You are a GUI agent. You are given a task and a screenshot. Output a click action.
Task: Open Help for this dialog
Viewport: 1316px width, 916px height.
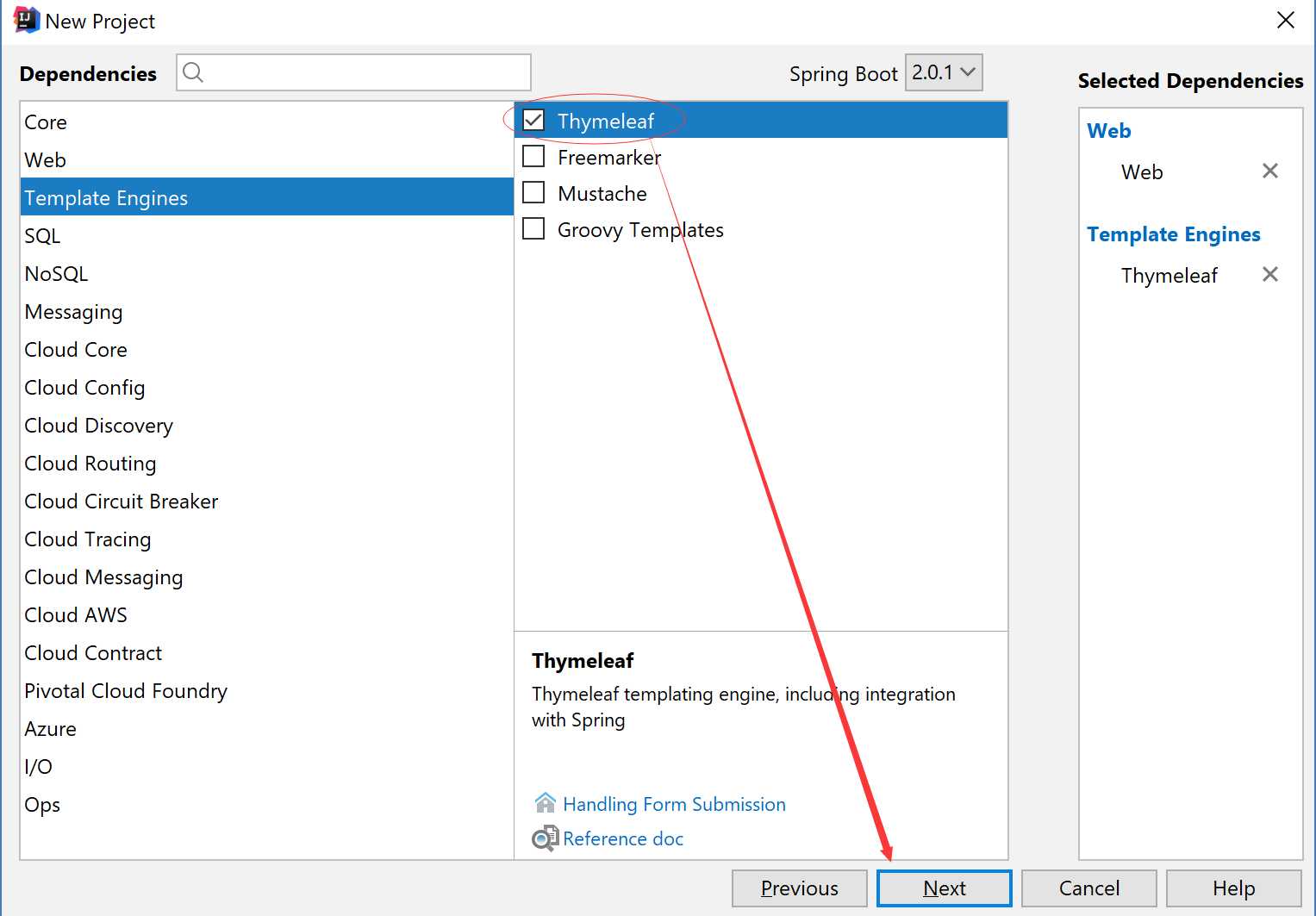(1233, 888)
